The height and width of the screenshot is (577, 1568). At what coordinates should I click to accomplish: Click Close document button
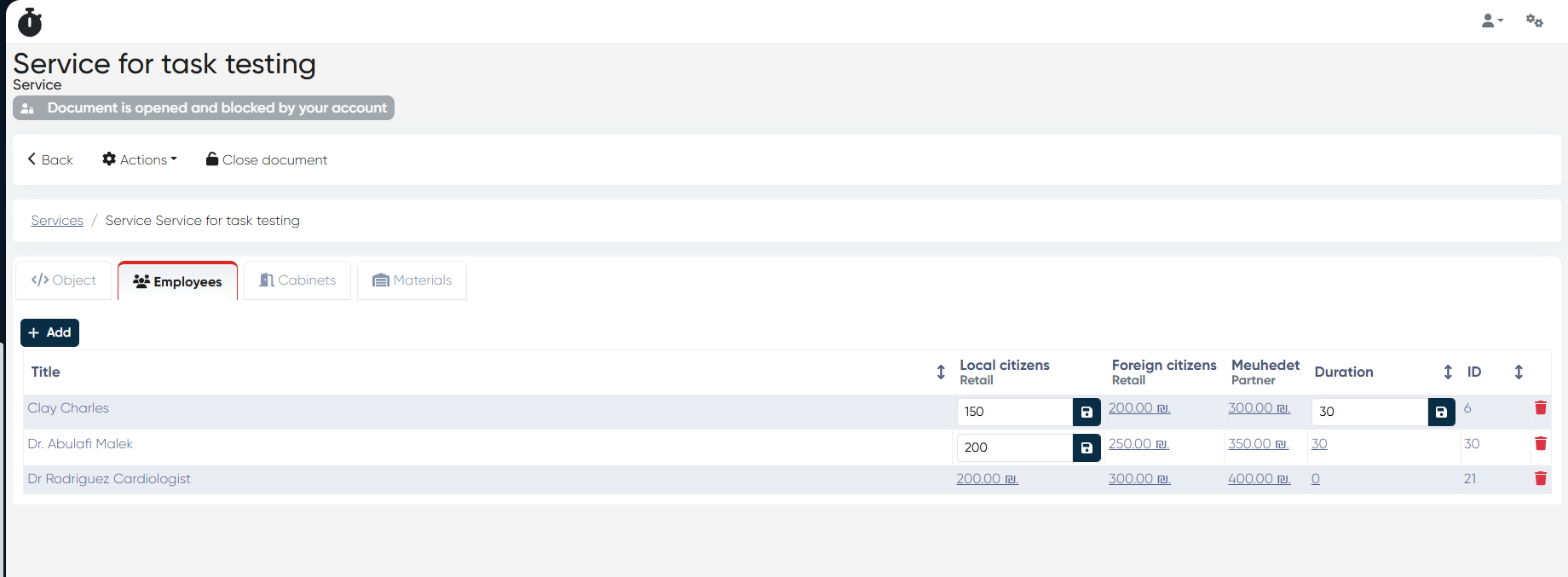point(267,159)
